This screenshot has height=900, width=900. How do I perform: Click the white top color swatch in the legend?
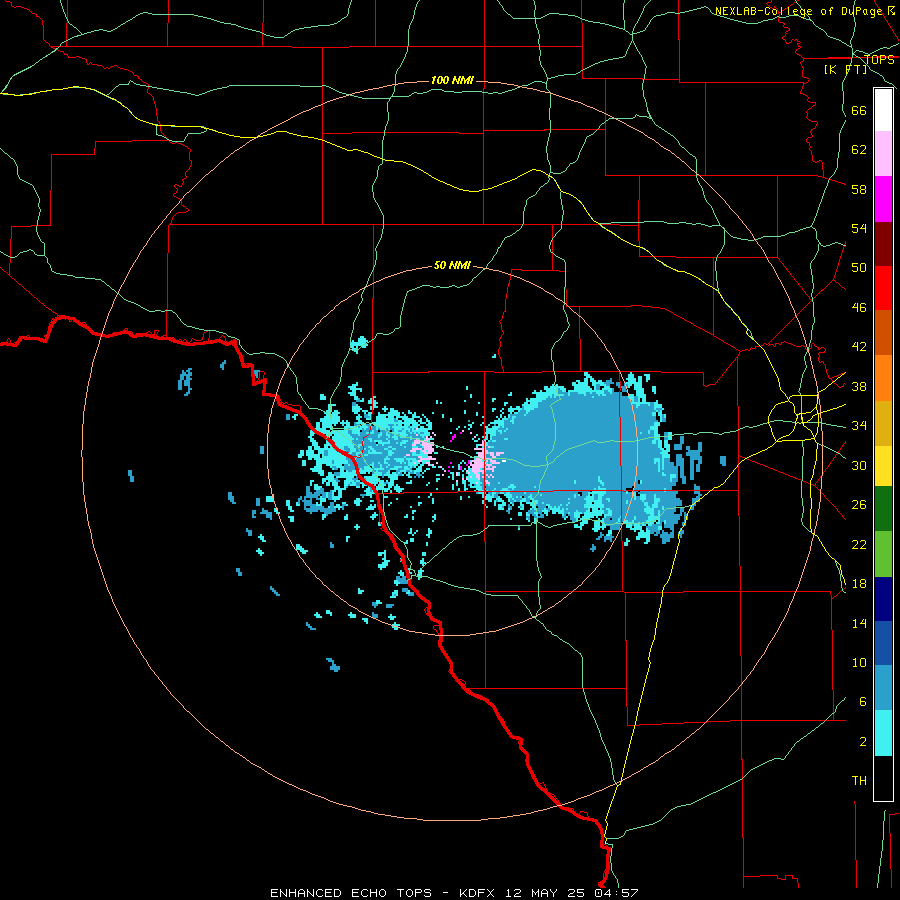(x=883, y=110)
